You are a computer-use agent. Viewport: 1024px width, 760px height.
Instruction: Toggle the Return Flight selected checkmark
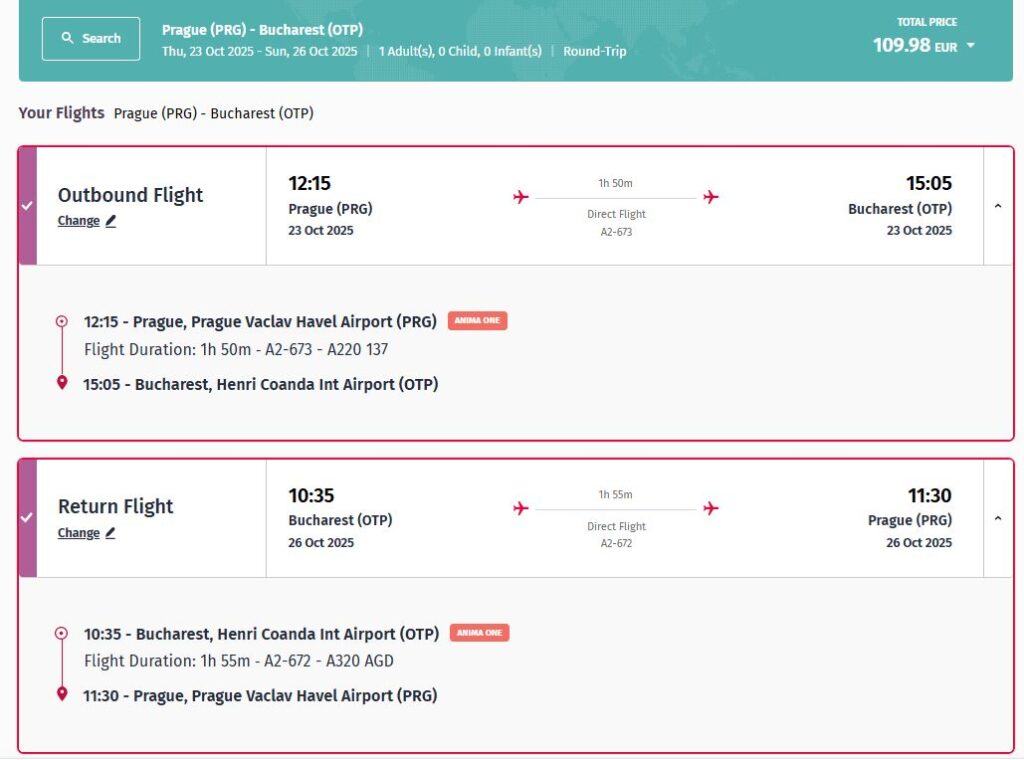point(27,518)
